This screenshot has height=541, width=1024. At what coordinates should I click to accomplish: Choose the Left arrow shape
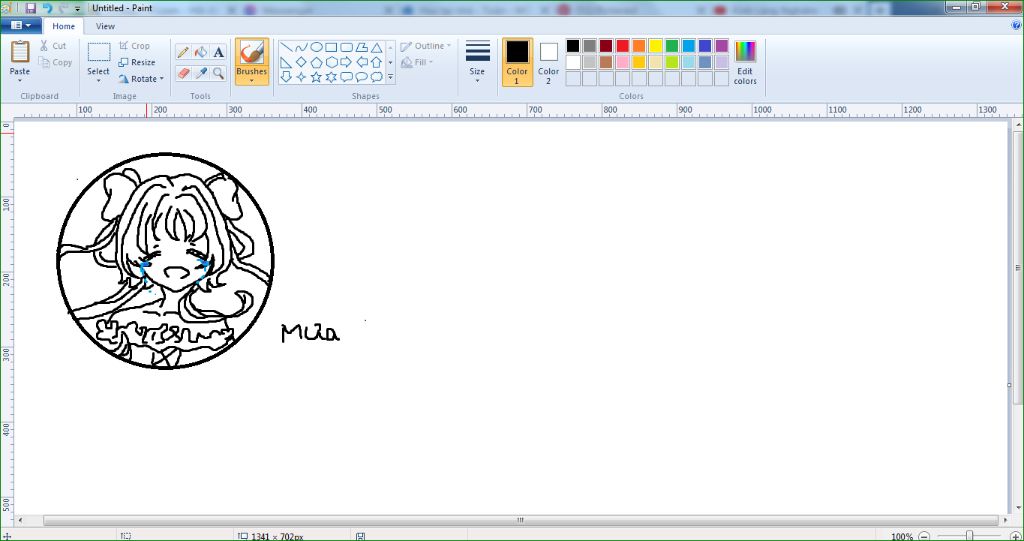click(361, 62)
